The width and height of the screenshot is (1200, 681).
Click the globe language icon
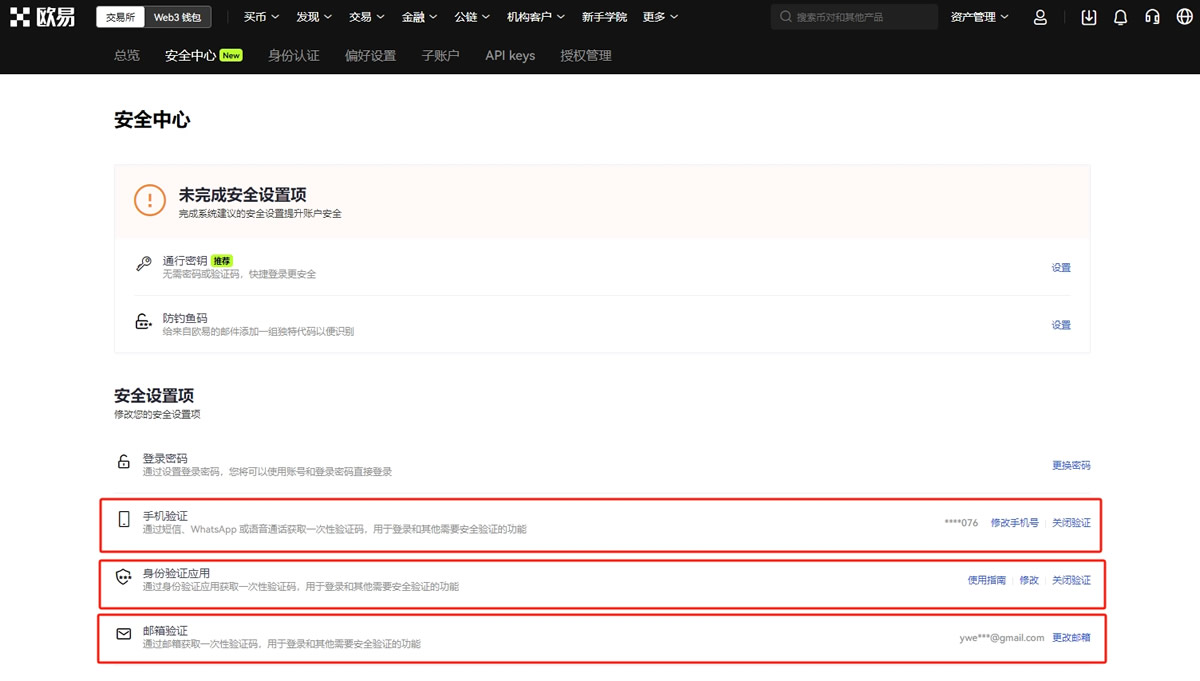pos(1184,16)
